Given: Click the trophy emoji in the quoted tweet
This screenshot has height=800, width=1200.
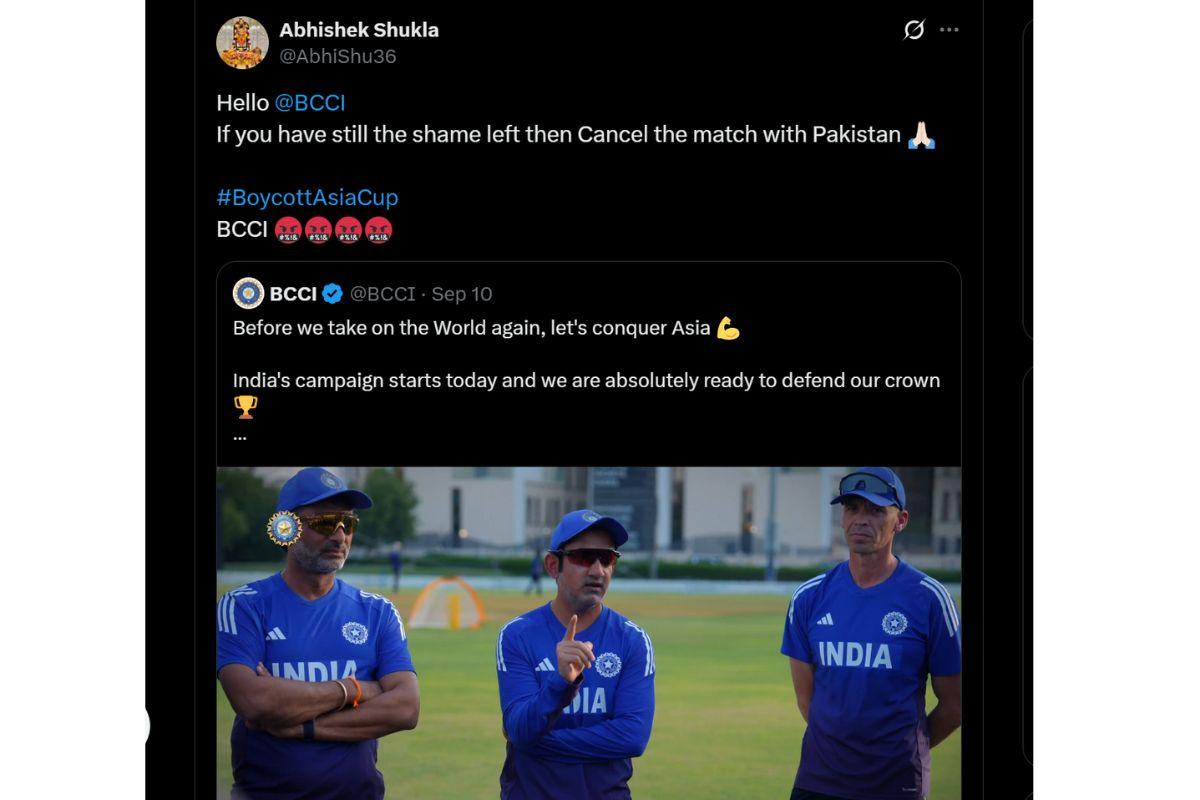Looking at the screenshot, I should [244, 407].
